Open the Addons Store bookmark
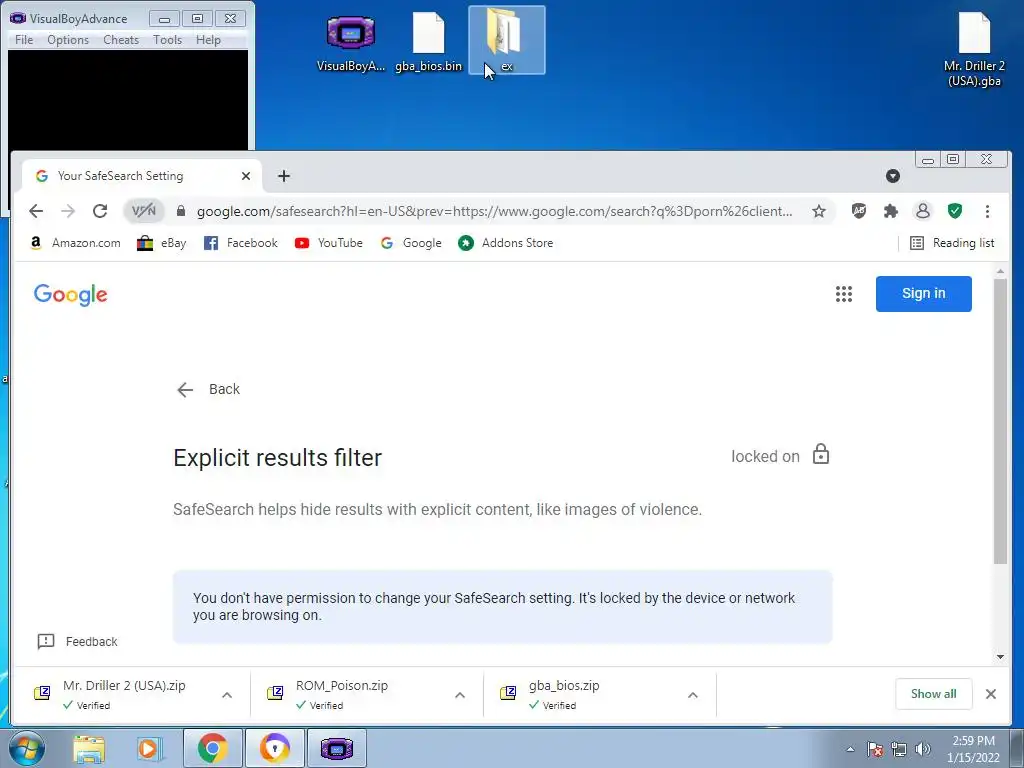Viewport: 1024px width, 768px height. [x=505, y=243]
